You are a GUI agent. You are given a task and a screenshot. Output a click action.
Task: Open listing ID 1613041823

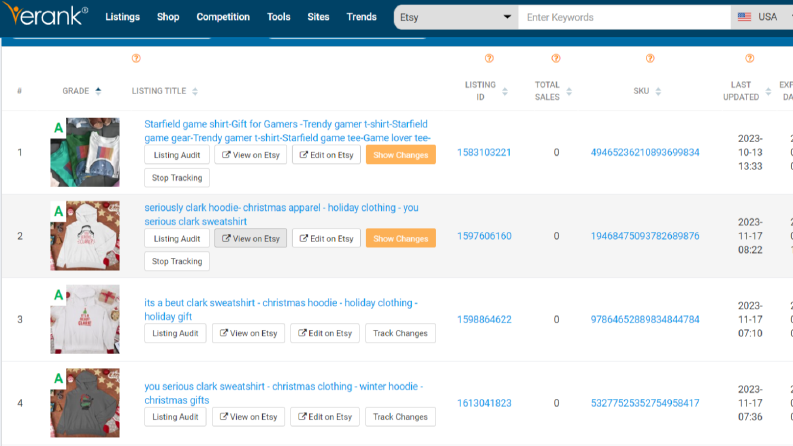[x=484, y=403]
